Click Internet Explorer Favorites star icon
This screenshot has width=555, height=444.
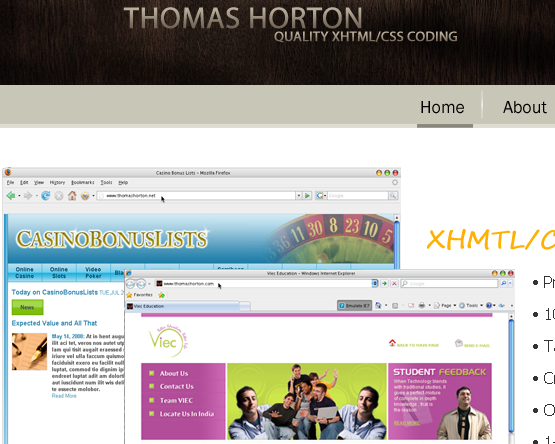pyautogui.click(x=130, y=295)
